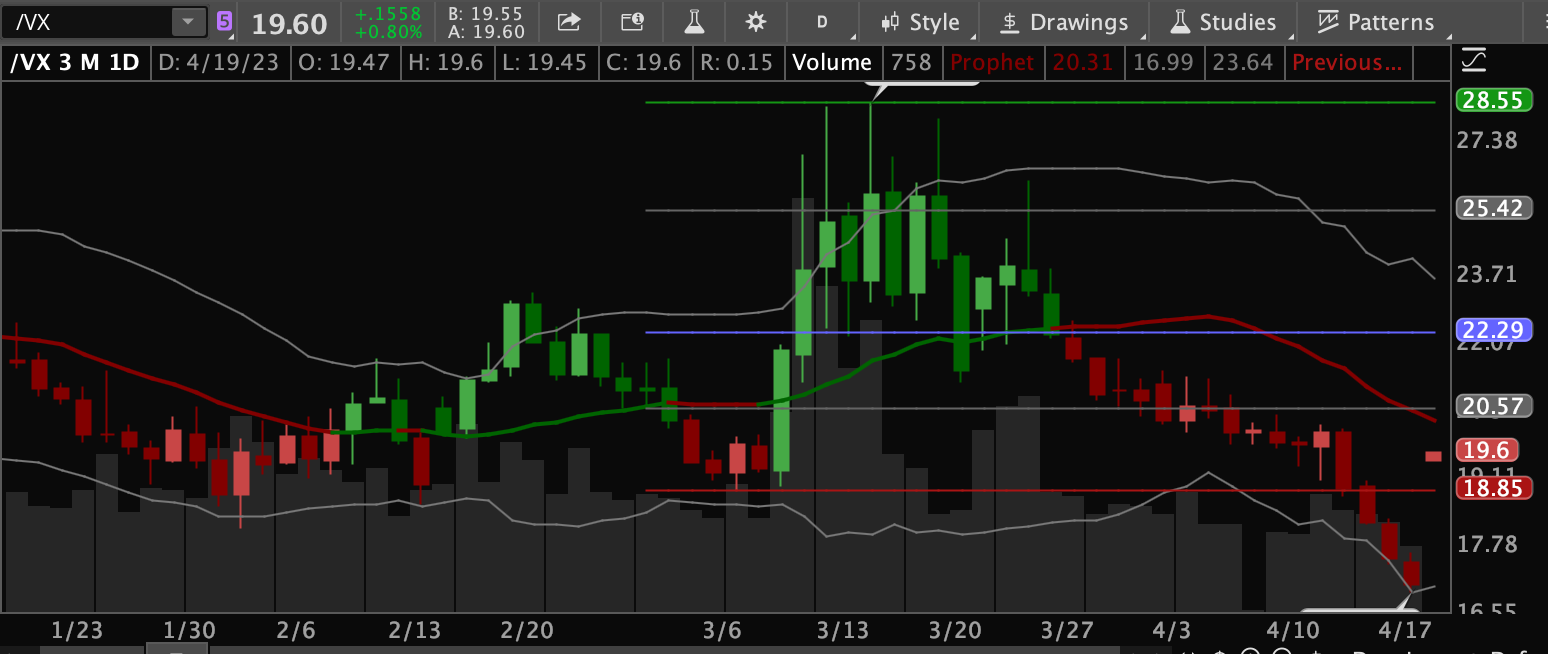The height and width of the screenshot is (654, 1548).
Task: Click the 3/6 date axis label
Action: click(722, 632)
